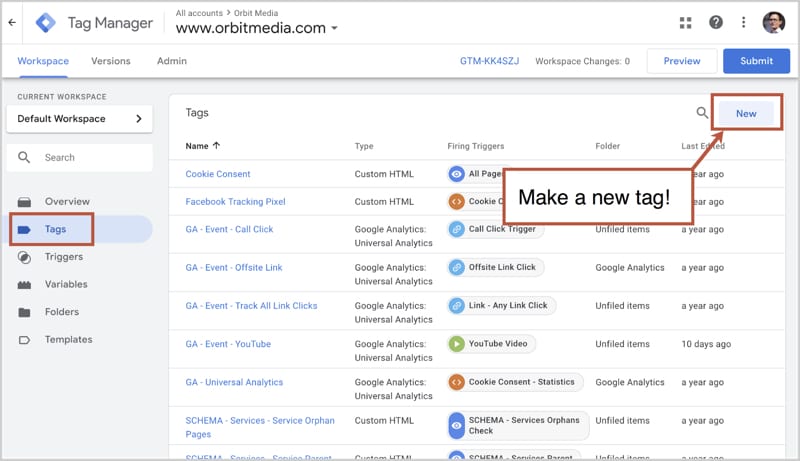
Task: Click the Preview button
Action: pos(682,61)
